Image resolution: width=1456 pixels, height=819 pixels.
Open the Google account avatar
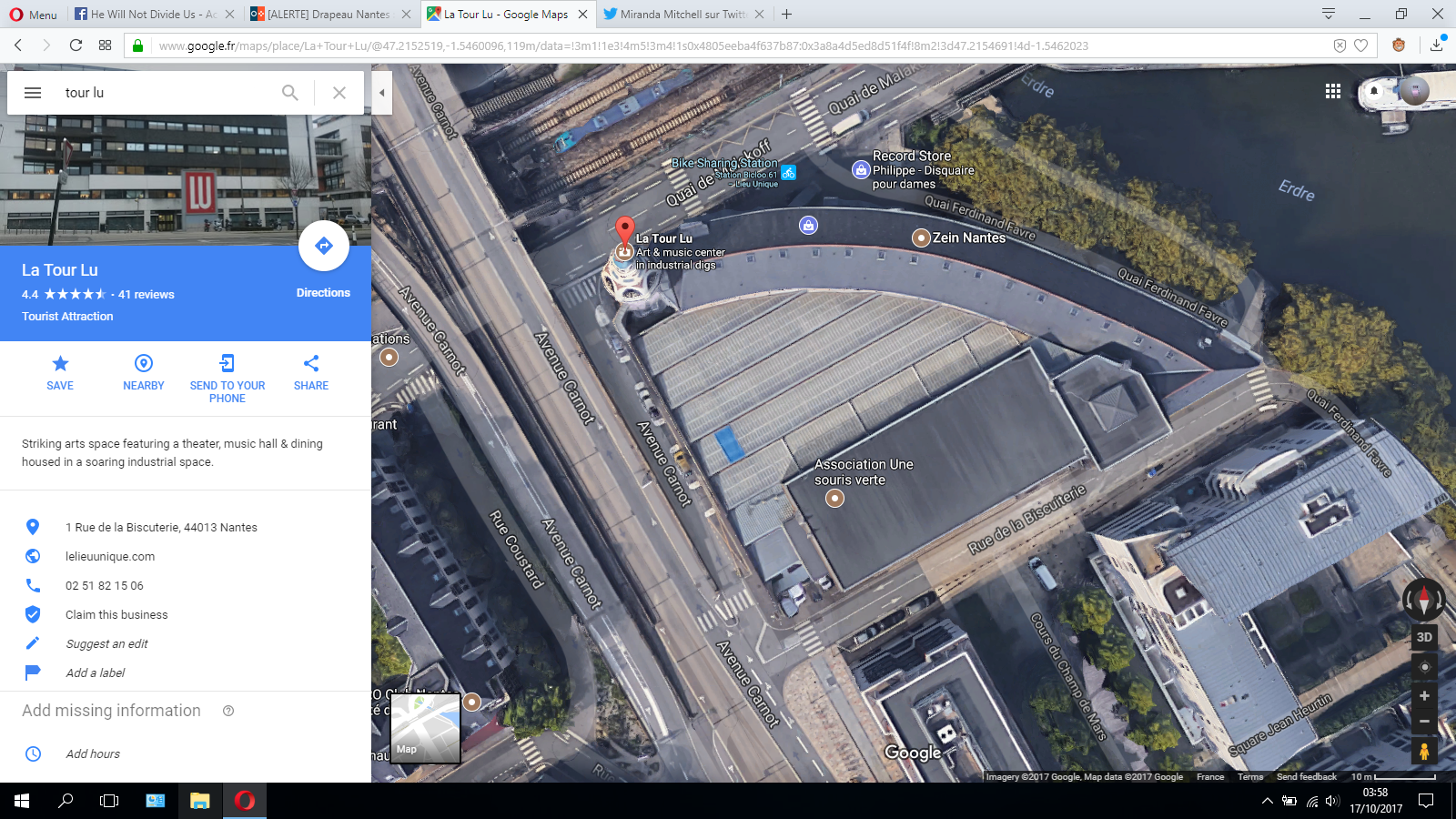[1414, 91]
